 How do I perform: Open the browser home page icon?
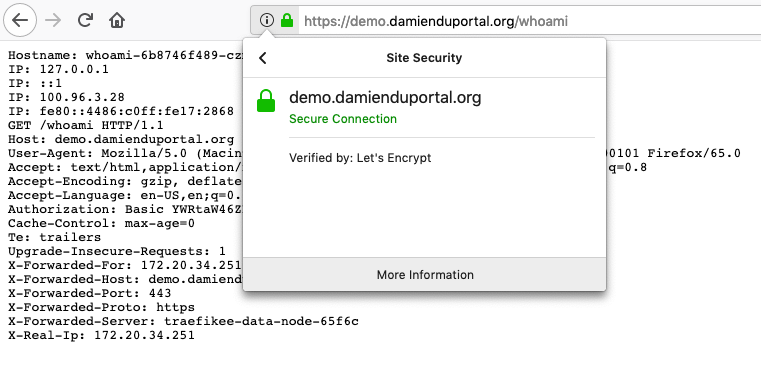pos(117,20)
